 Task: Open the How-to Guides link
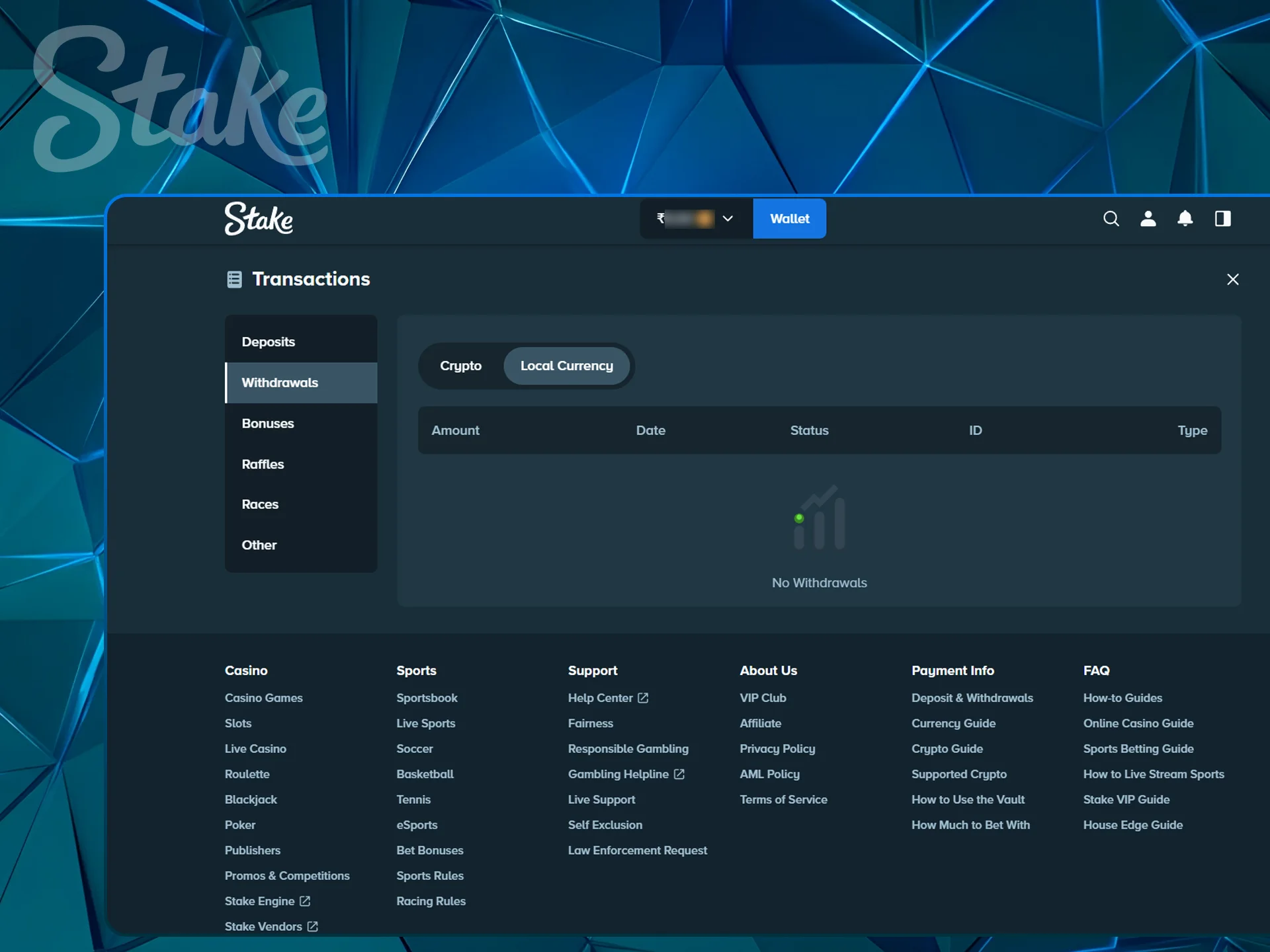coord(1123,698)
